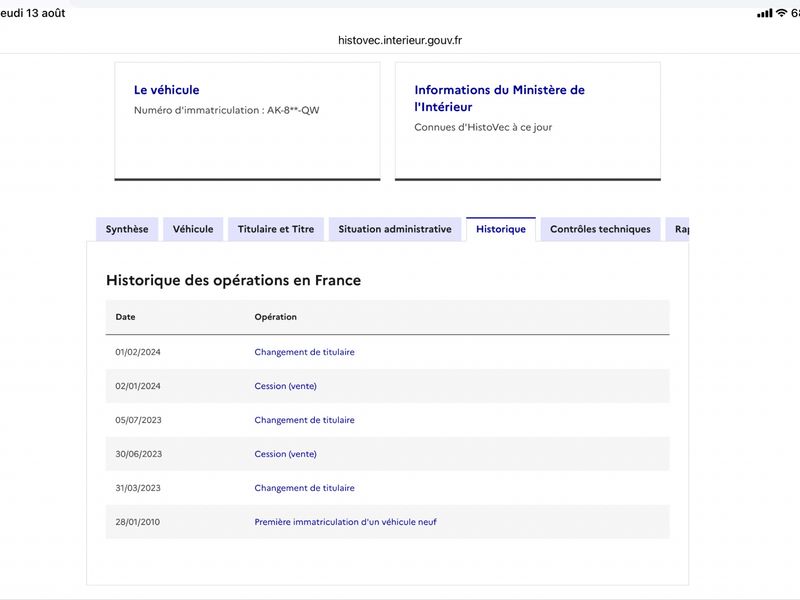Image resolution: width=800 pixels, height=600 pixels.
Task: Select the Informations du Ministère de l'Intérieur card
Action: coord(528,121)
